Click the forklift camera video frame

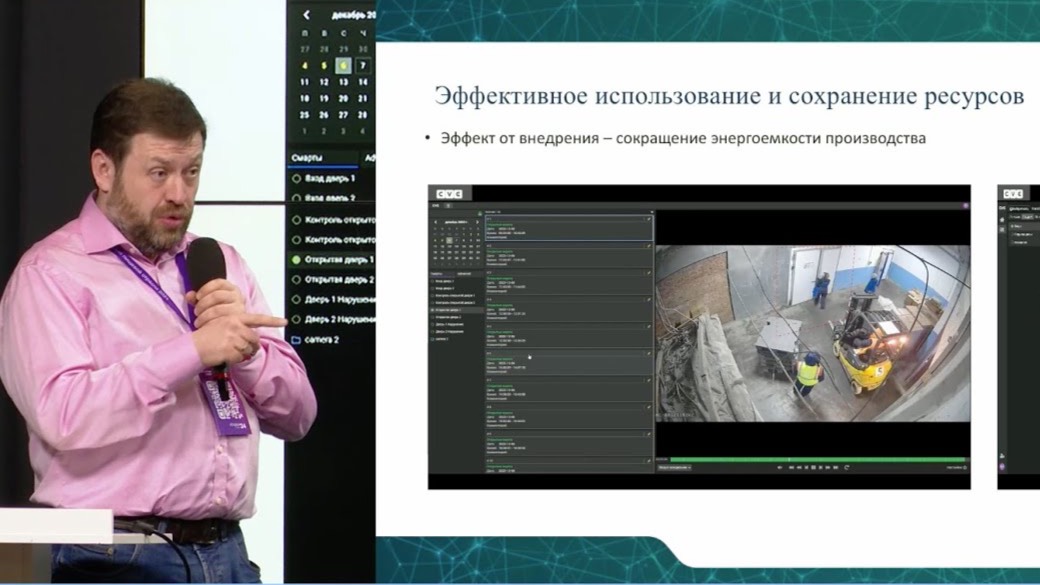(x=812, y=333)
